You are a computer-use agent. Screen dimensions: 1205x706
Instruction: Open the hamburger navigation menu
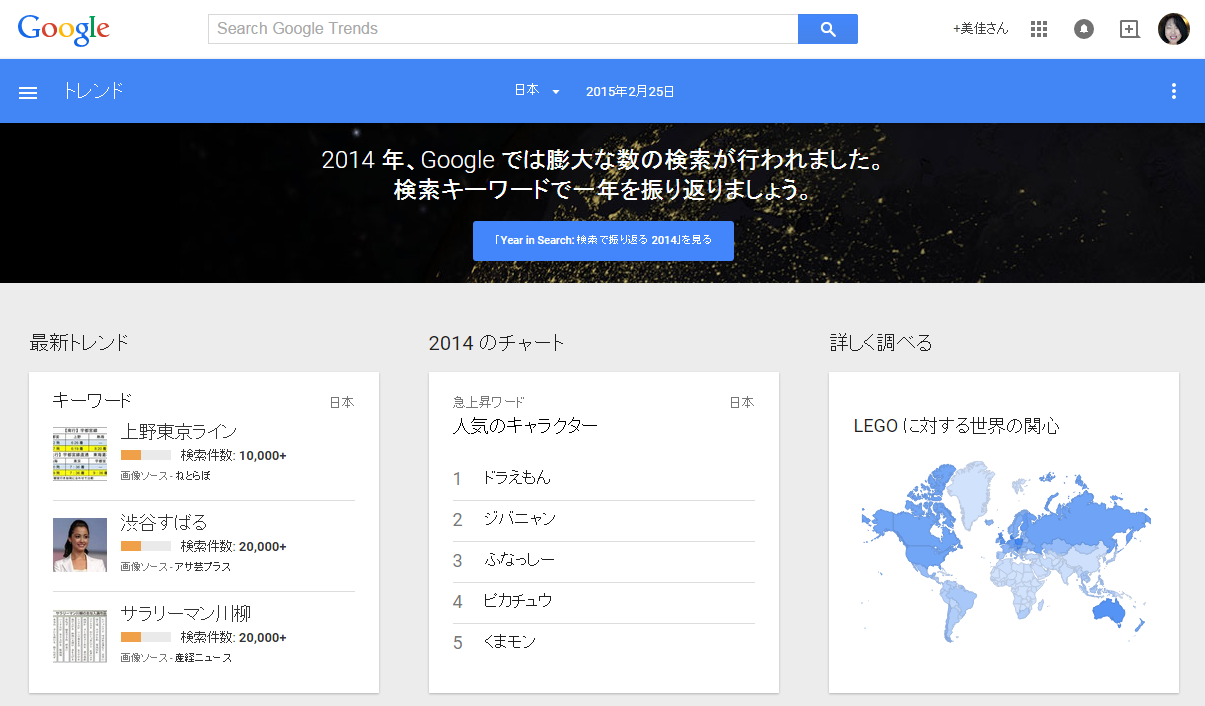[28, 92]
